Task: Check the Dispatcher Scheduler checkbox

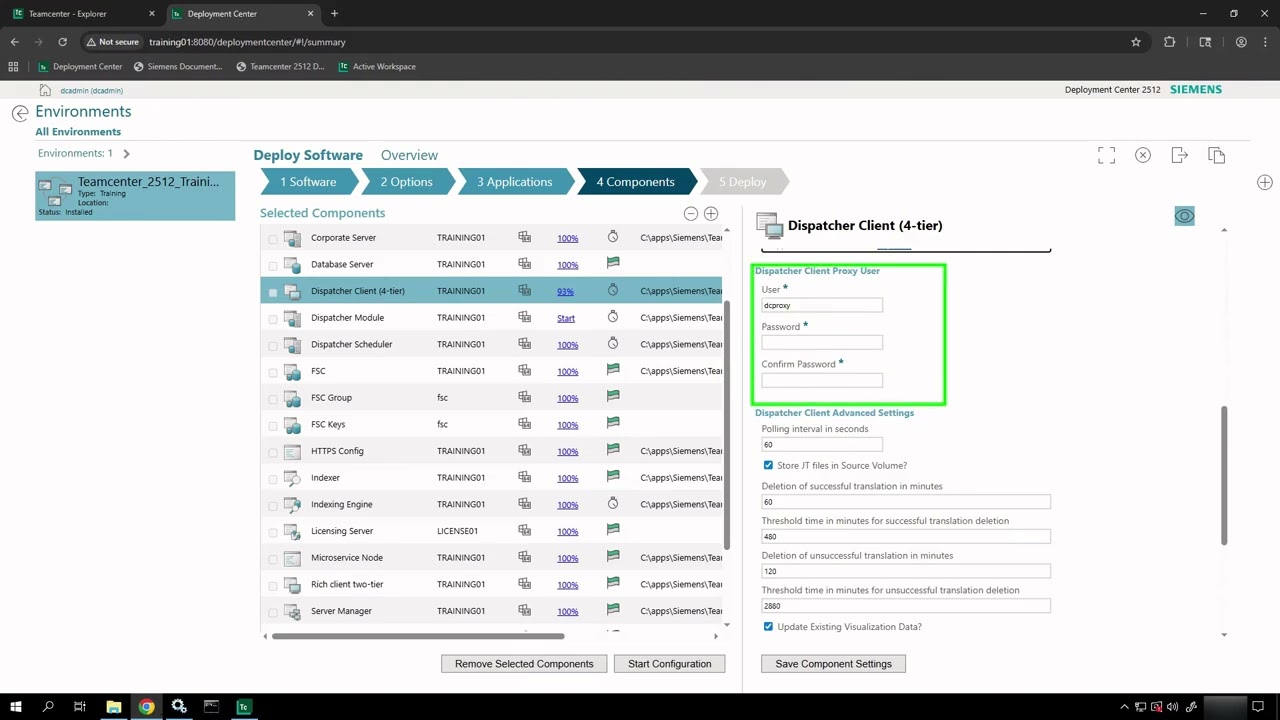Action: (x=273, y=345)
